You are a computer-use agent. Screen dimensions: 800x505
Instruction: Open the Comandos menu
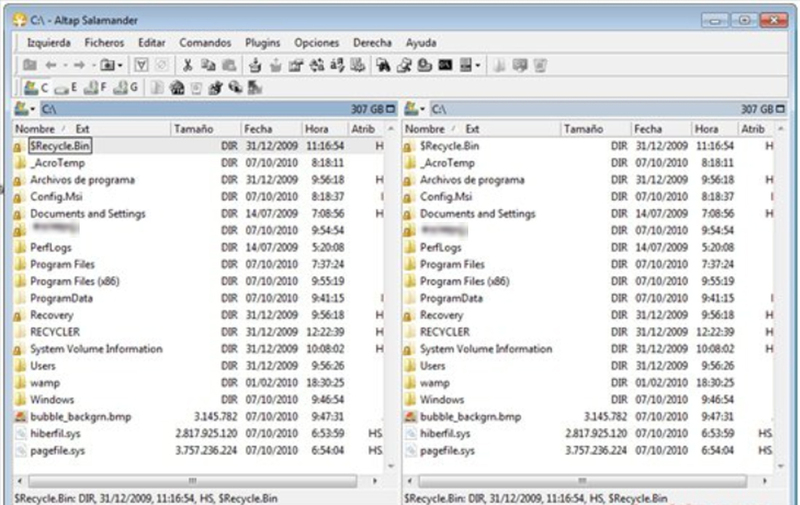(x=205, y=43)
